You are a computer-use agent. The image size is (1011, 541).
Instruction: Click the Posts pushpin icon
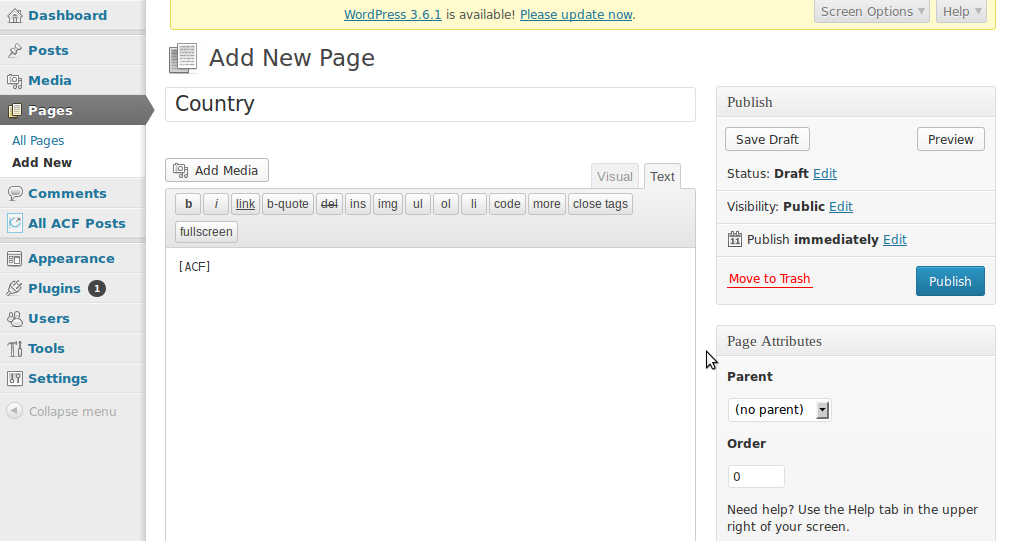coord(14,50)
